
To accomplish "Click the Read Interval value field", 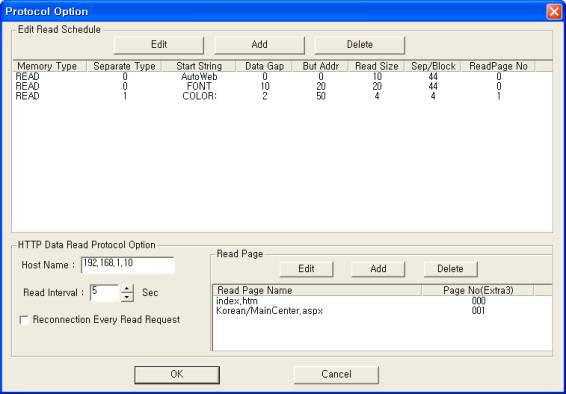I will tap(105, 293).
